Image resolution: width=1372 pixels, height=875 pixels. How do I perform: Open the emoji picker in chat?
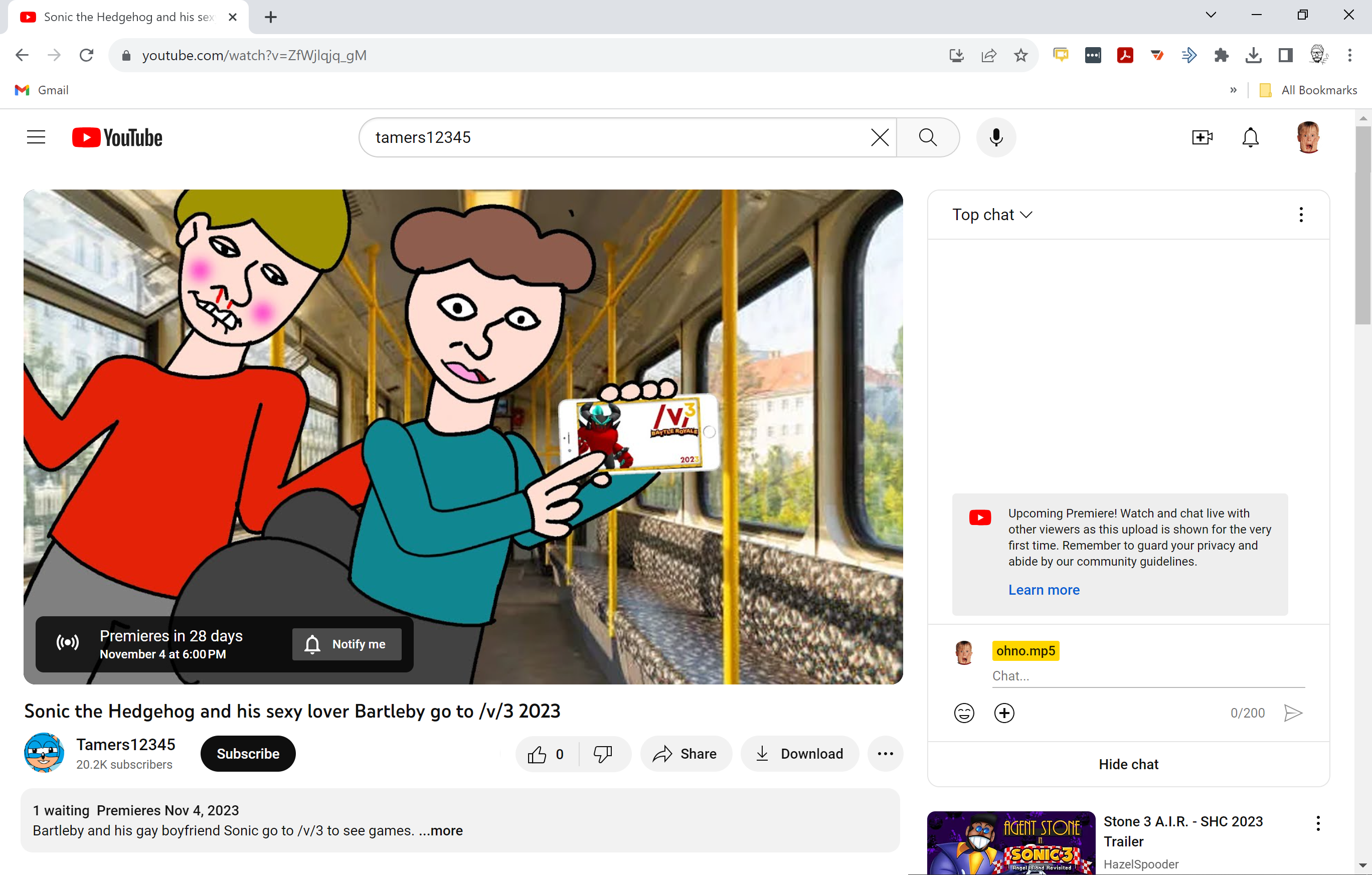(x=963, y=713)
